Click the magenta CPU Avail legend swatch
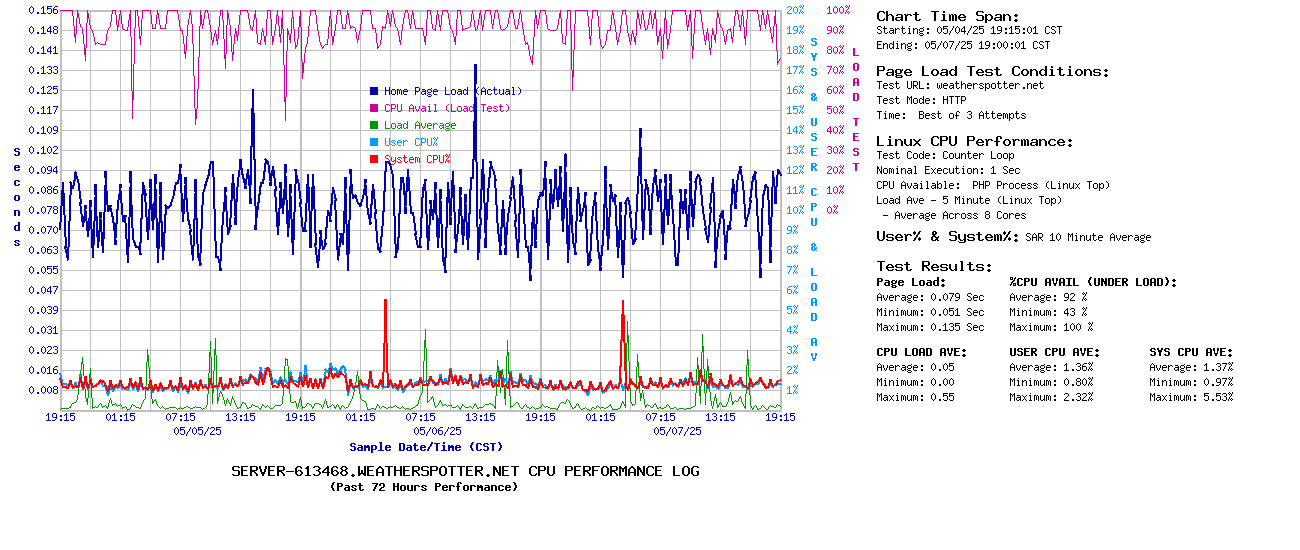Image resolution: width=1300 pixels, height=550 pixels. pyautogui.click(x=374, y=108)
